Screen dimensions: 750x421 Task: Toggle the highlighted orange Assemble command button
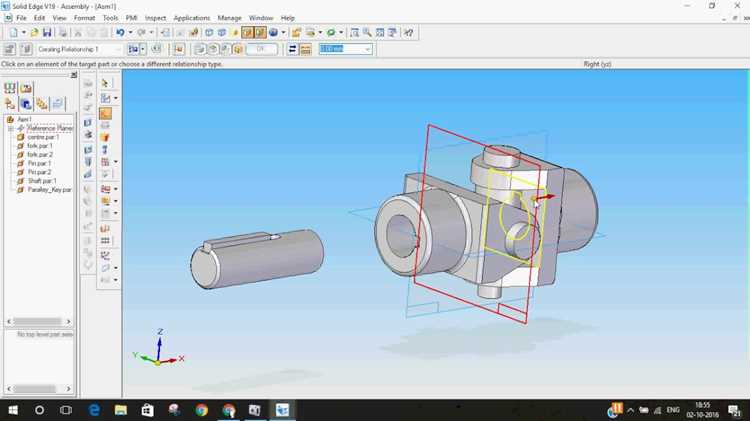[x=105, y=113]
